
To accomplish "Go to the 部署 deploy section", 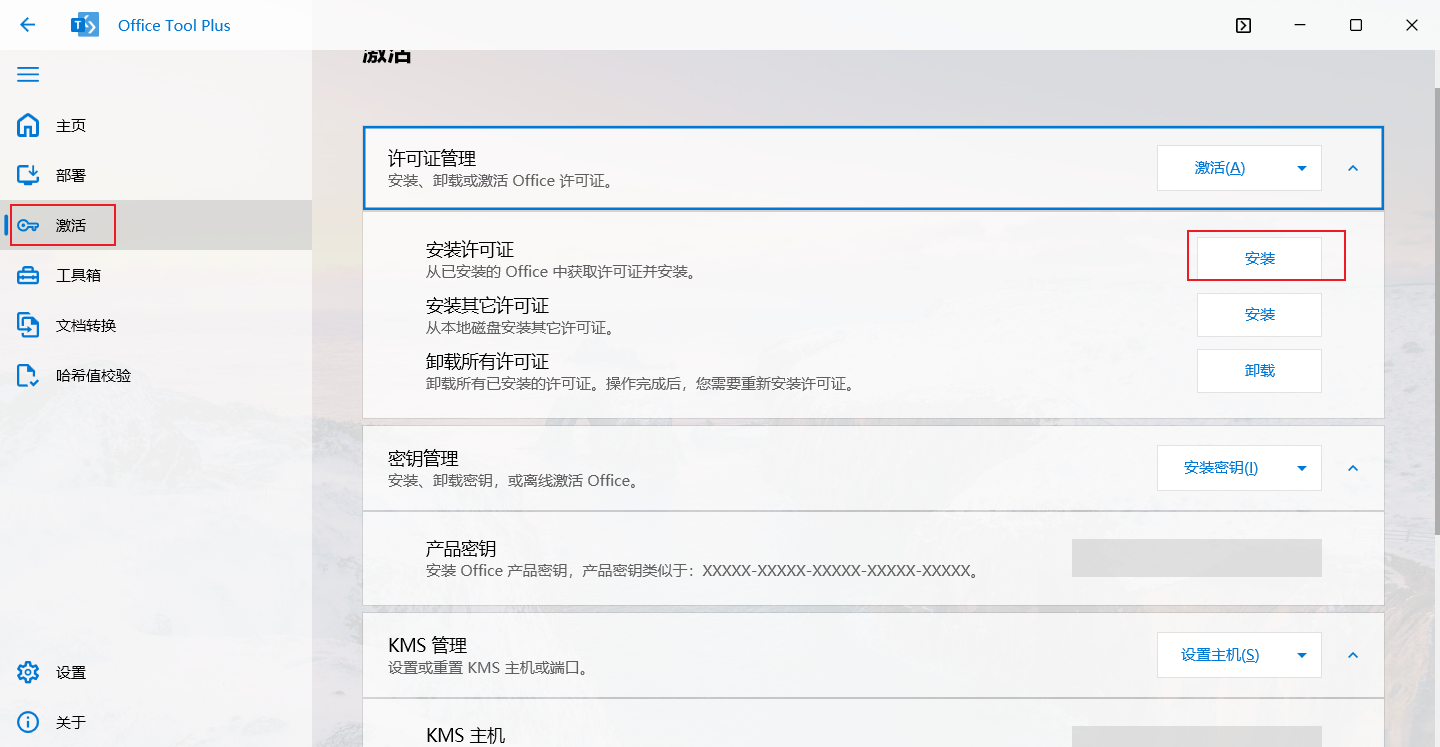I will pyautogui.click(x=156, y=175).
